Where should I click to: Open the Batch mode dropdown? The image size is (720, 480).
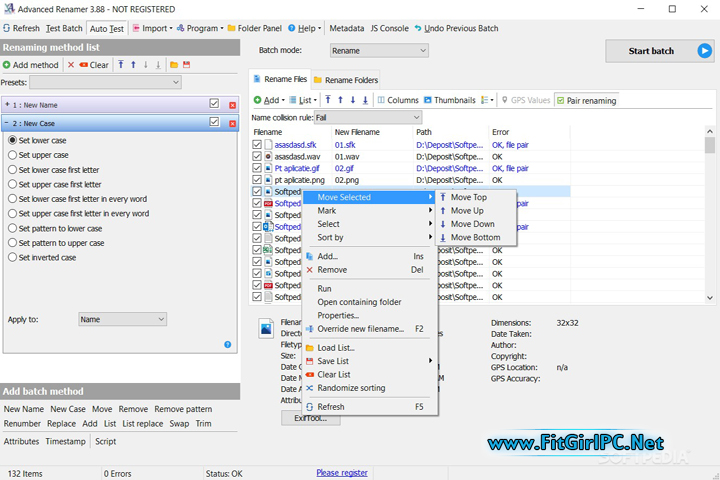click(x=378, y=50)
